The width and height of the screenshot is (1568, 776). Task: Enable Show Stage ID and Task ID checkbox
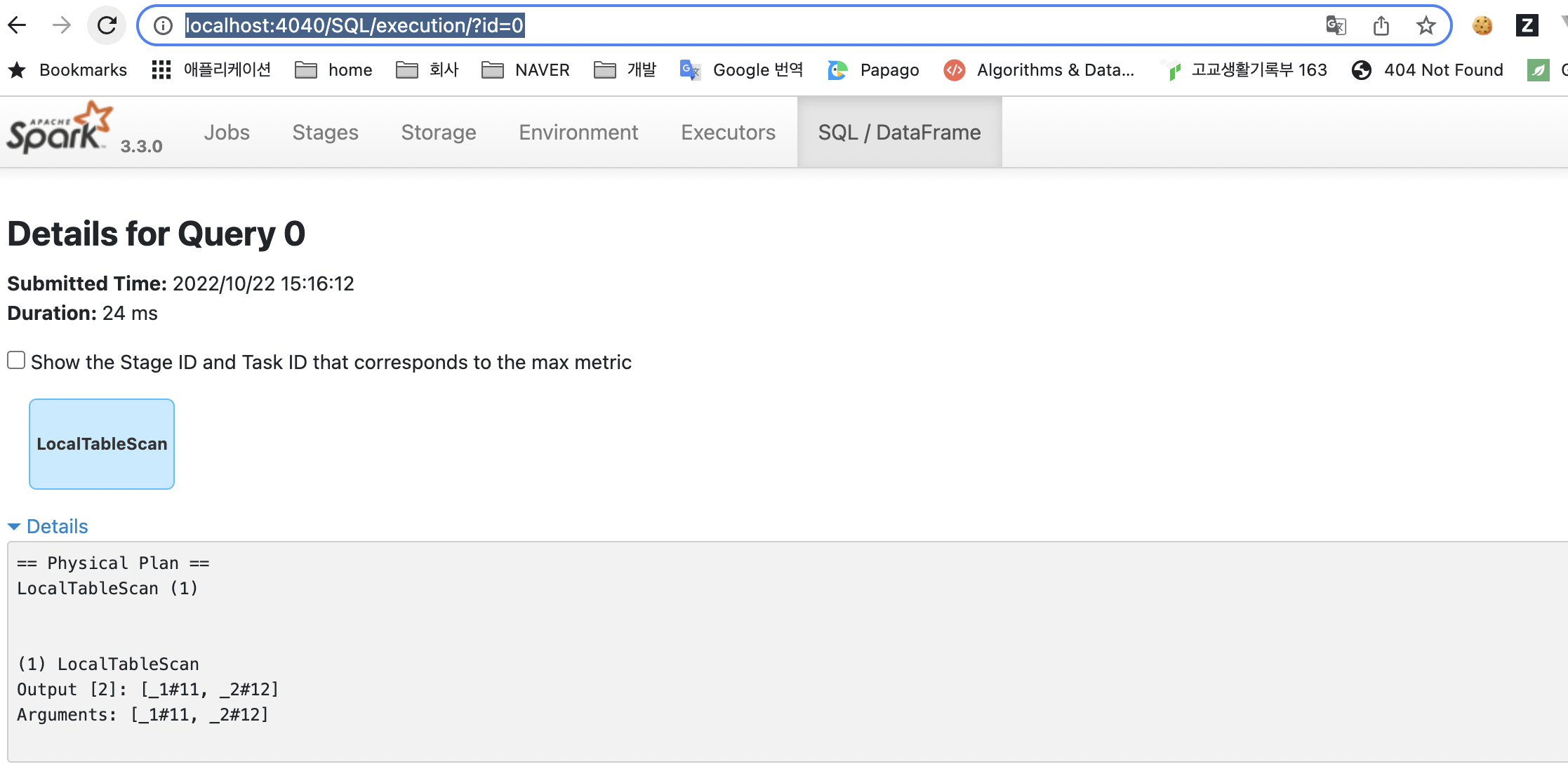tap(16, 361)
